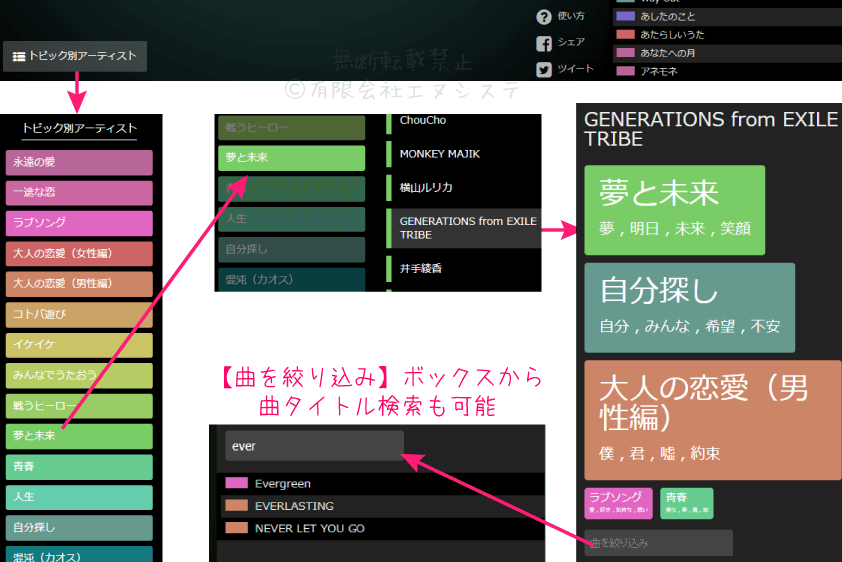Screen dimensions: 842x562
Task: Select the 大人の恋愛（女性編） topic
Action: pyautogui.click(x=79, y=253)
